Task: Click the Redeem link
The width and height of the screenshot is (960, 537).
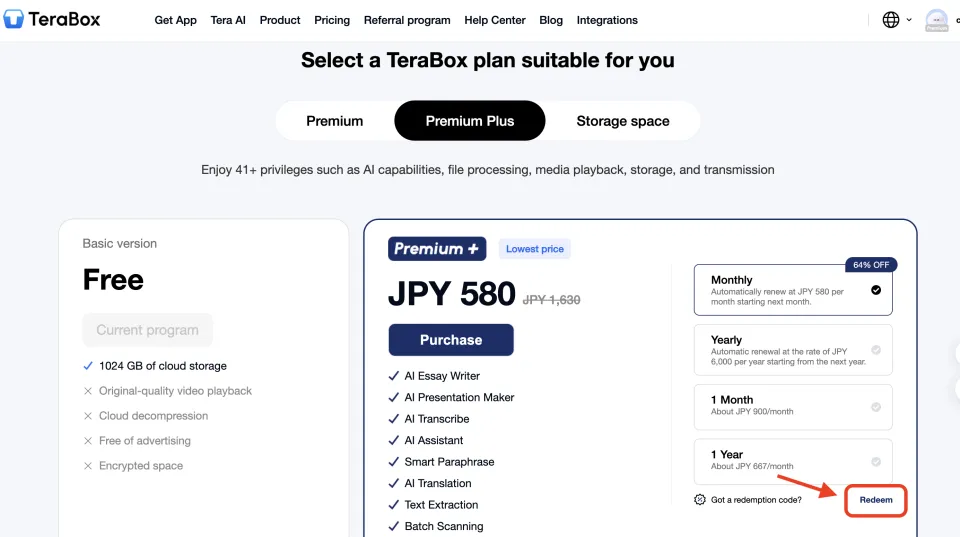Action: (876, 500)
